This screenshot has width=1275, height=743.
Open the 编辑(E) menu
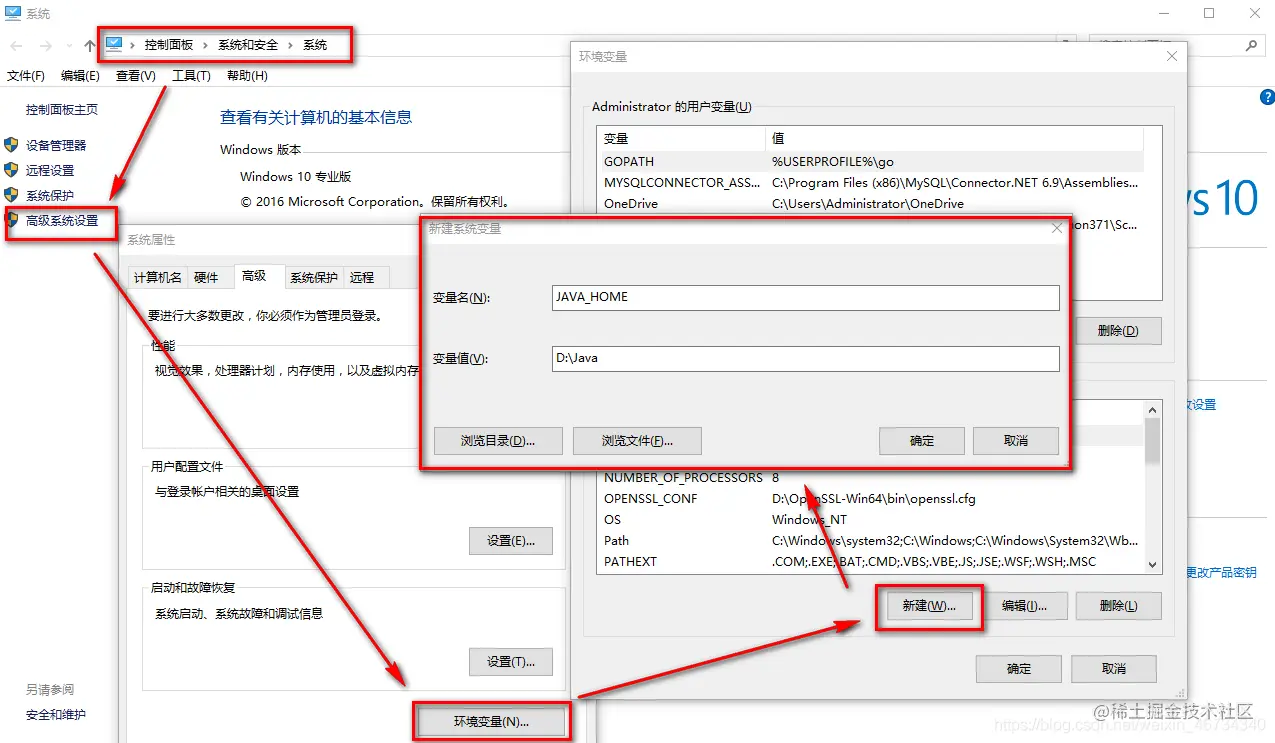[x=80, y=76]
